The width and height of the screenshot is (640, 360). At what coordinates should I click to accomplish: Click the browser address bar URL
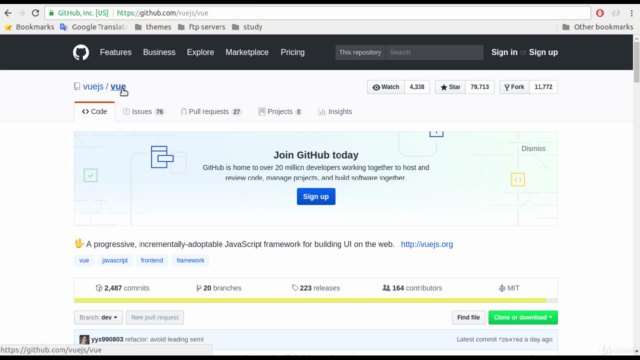(x=162, y=13)
